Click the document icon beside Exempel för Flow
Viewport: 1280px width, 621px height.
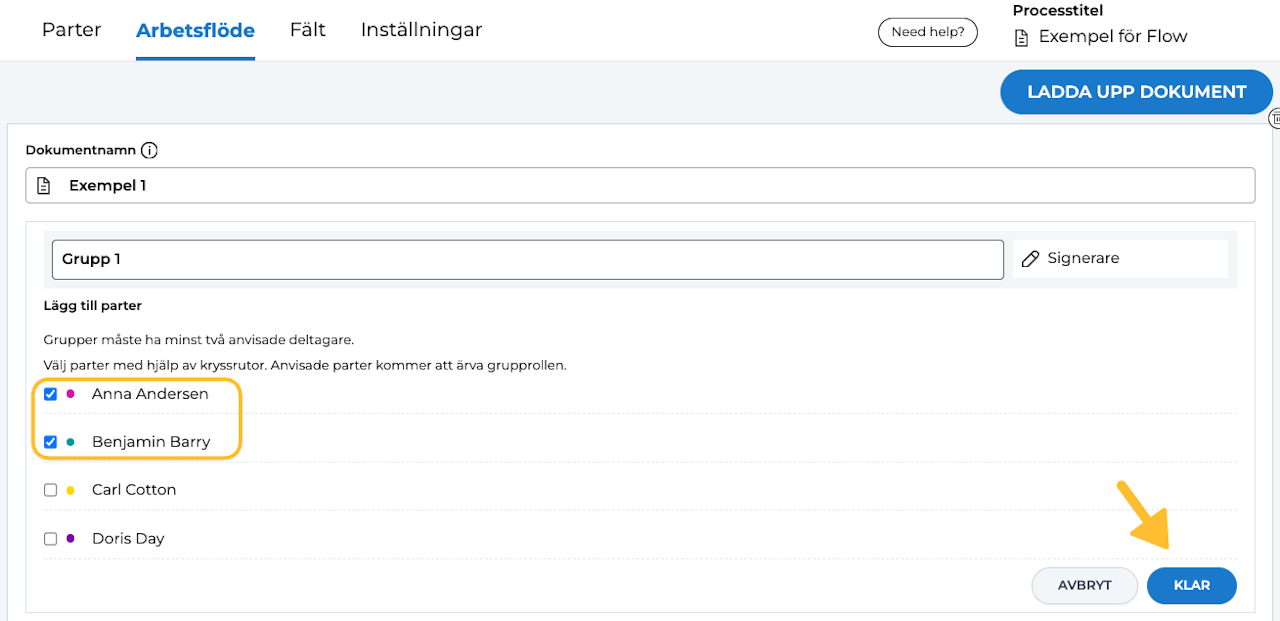coord(1021,38)
